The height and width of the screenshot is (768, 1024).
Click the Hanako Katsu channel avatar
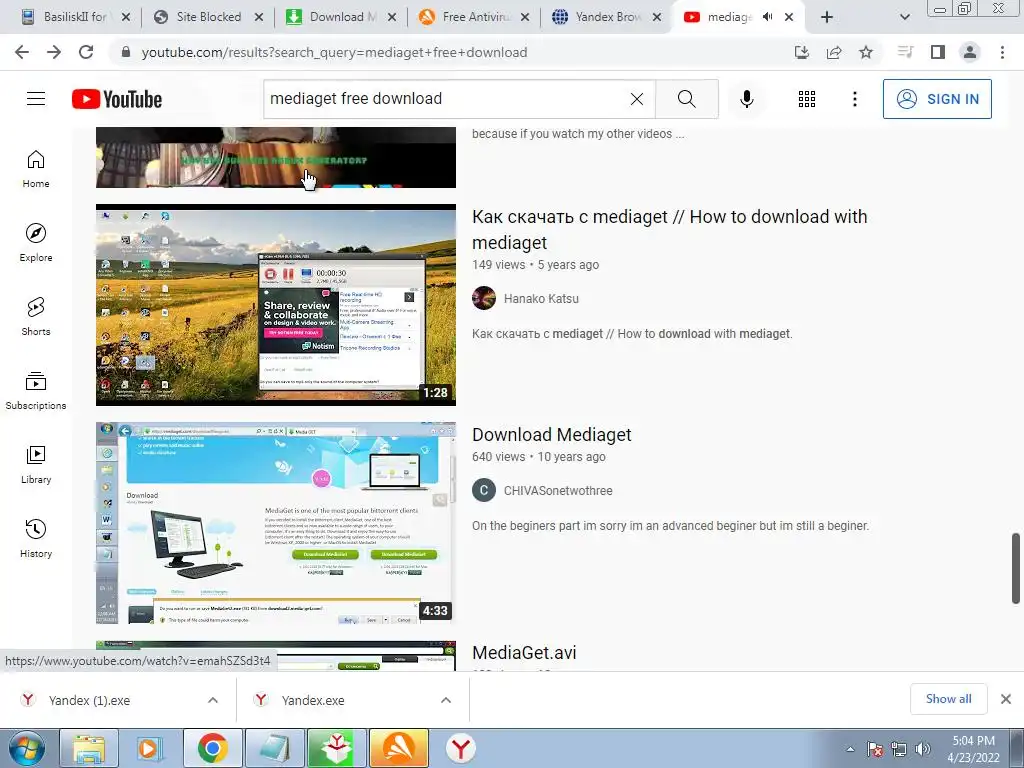coord(484,298)
